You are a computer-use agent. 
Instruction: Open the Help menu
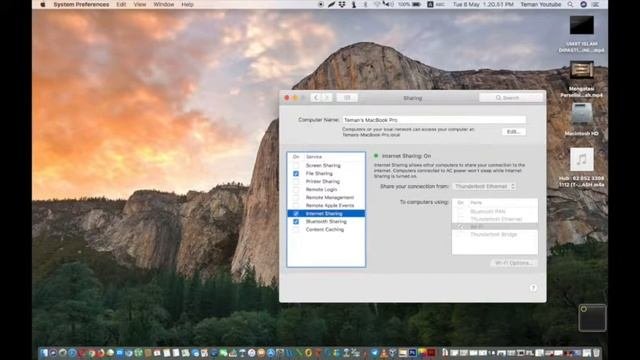coord(187,4)
